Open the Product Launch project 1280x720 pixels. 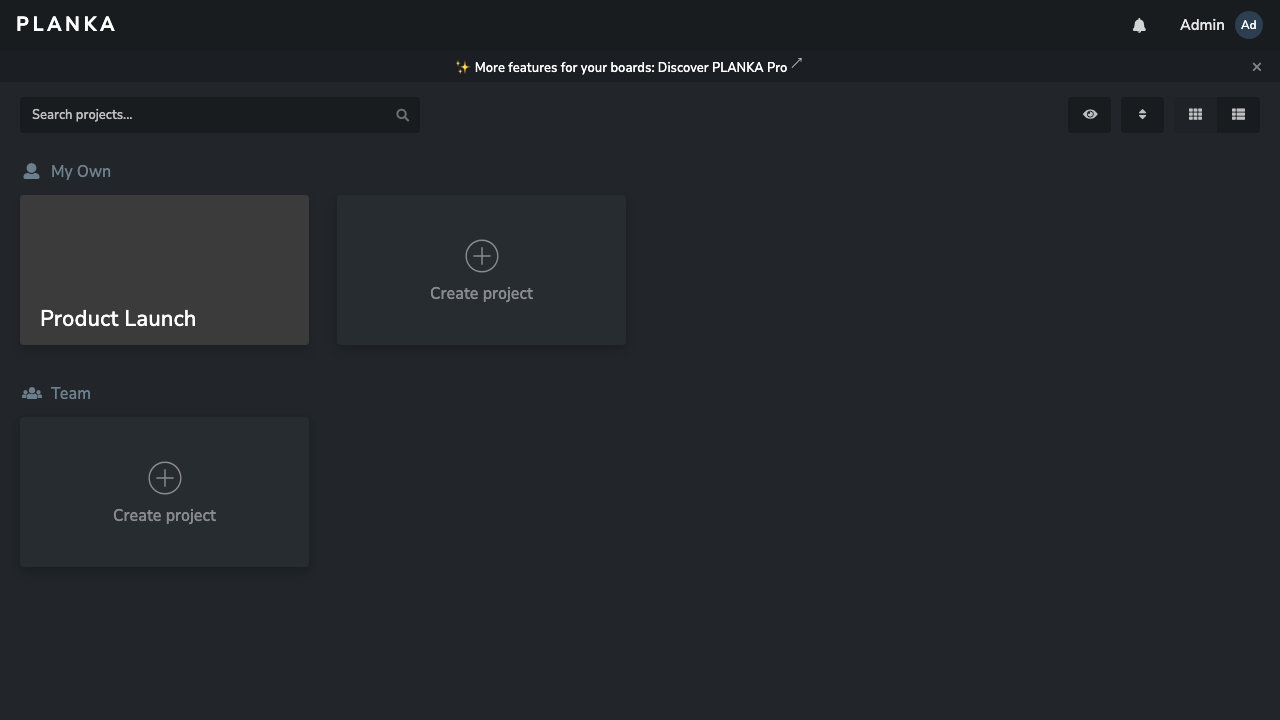[164, 270]
